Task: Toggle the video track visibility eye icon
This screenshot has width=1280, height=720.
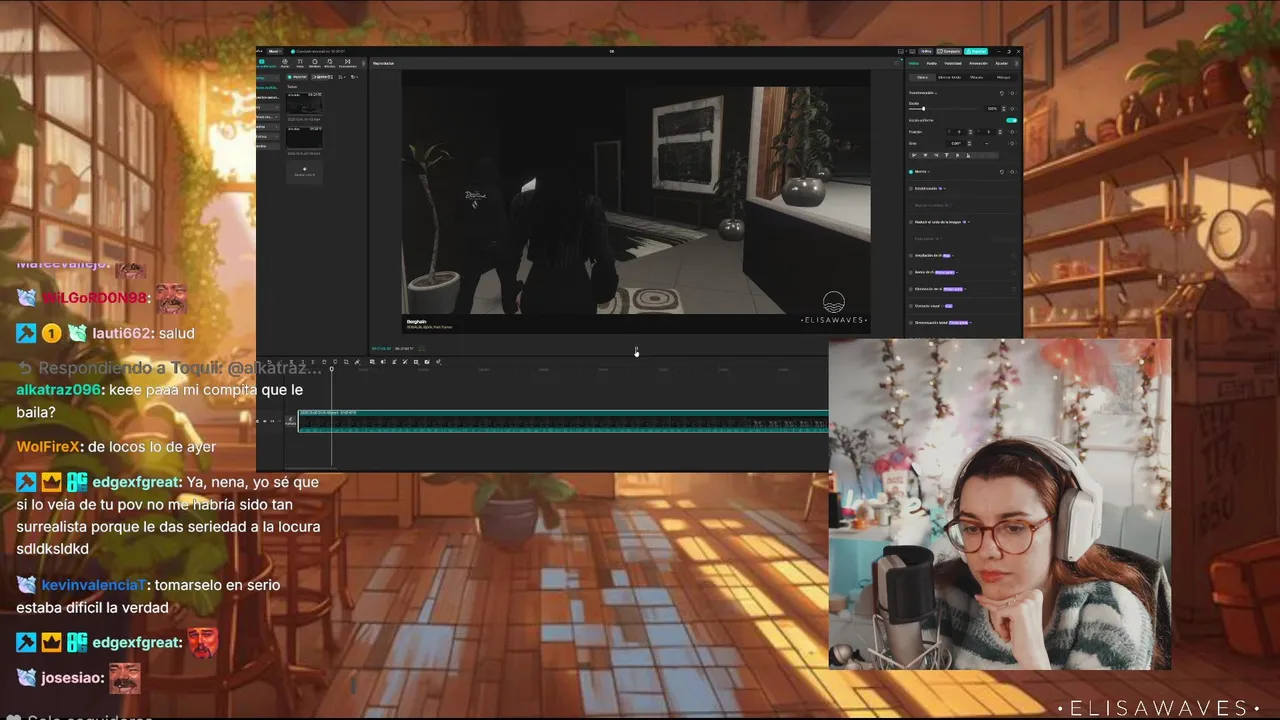Action: tap(265, 421)
